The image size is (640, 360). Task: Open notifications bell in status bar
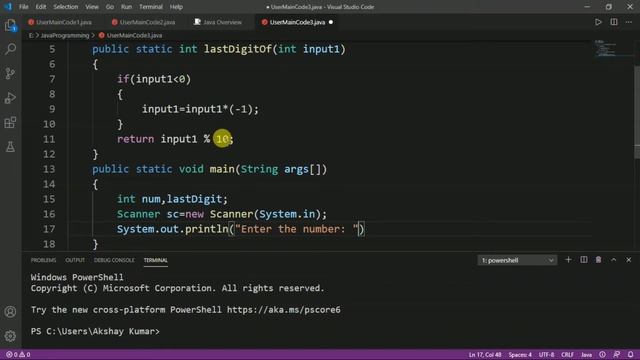[631, 355]
